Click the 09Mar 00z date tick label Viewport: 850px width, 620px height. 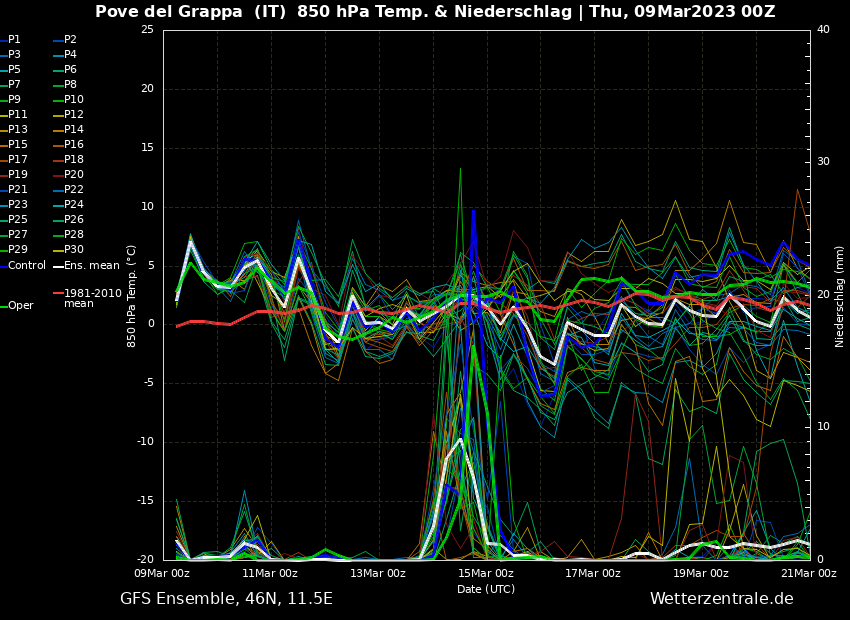click(163, 573)
